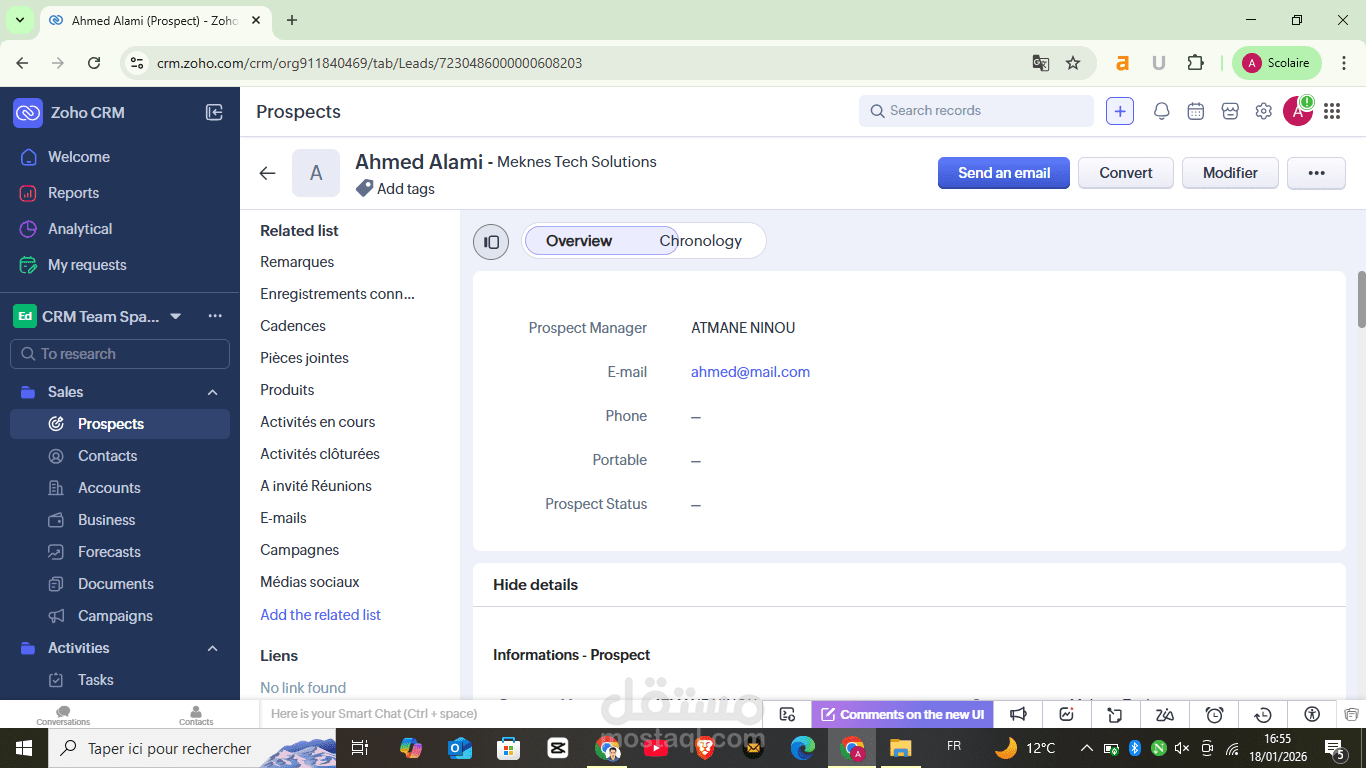The width and height of the screenshot is (1366, 768).
Task: Open the Zoho apps grid icon
Action: 1332,111
